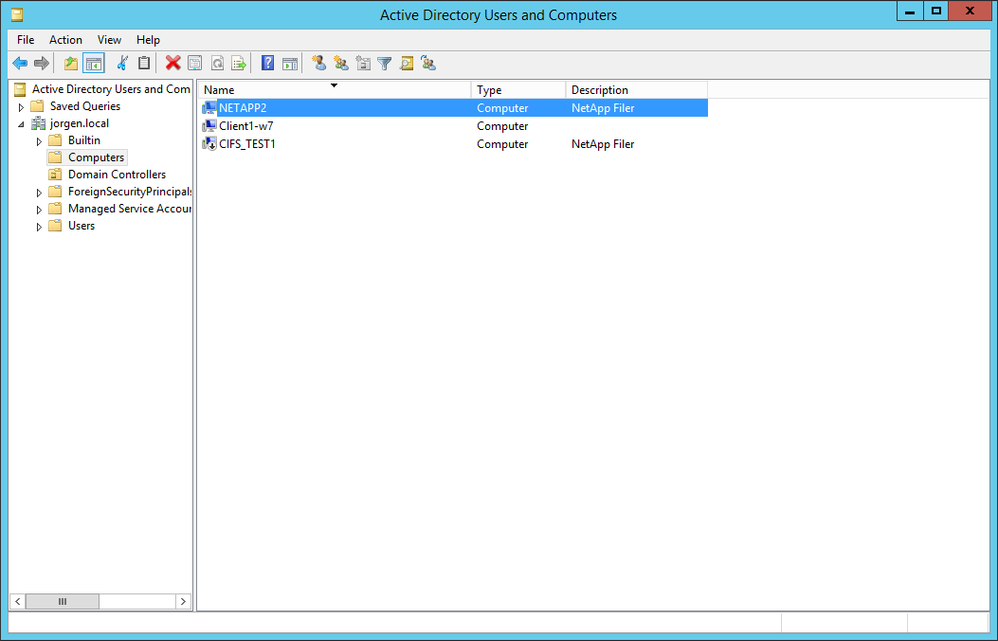Sort the list by Type column header
This screenshot has width=998, height=641.
pyautogui.click(x=517, y=90)
